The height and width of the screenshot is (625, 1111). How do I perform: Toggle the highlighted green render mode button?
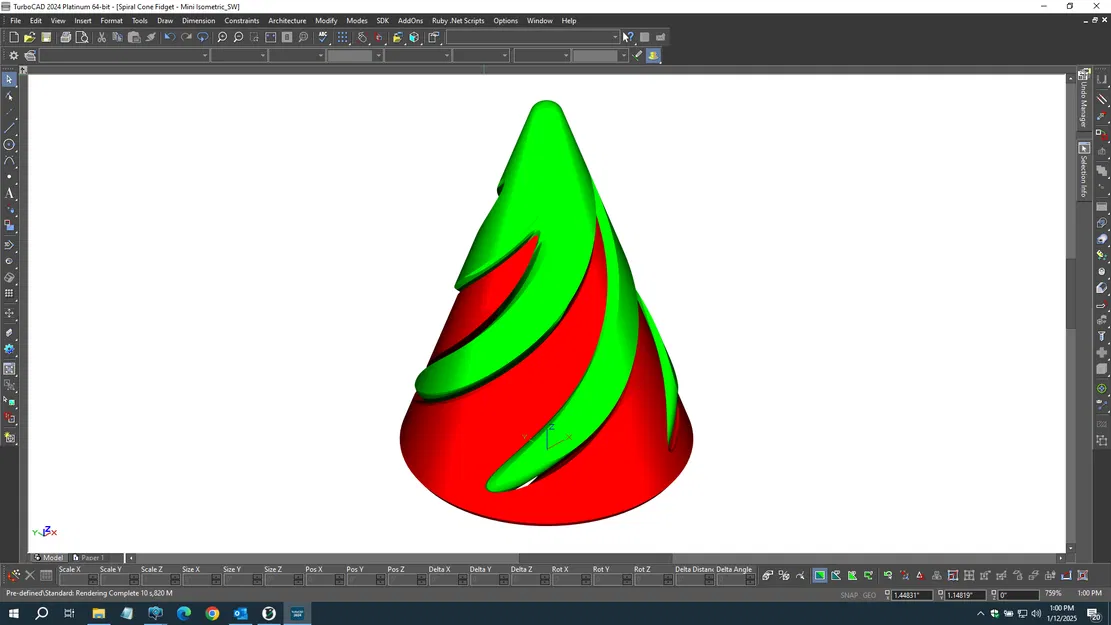(x=820, y=575)
